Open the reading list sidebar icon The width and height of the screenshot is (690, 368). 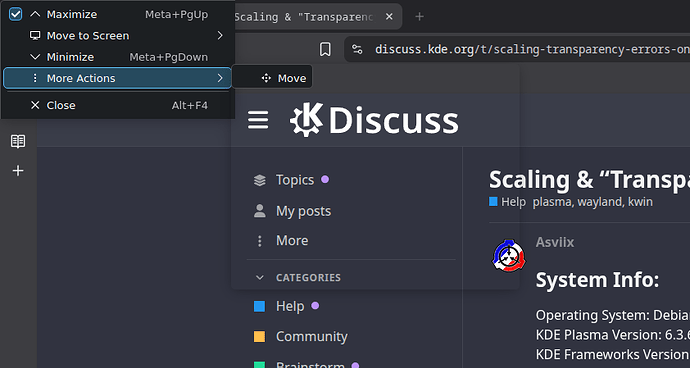point(18,141)
